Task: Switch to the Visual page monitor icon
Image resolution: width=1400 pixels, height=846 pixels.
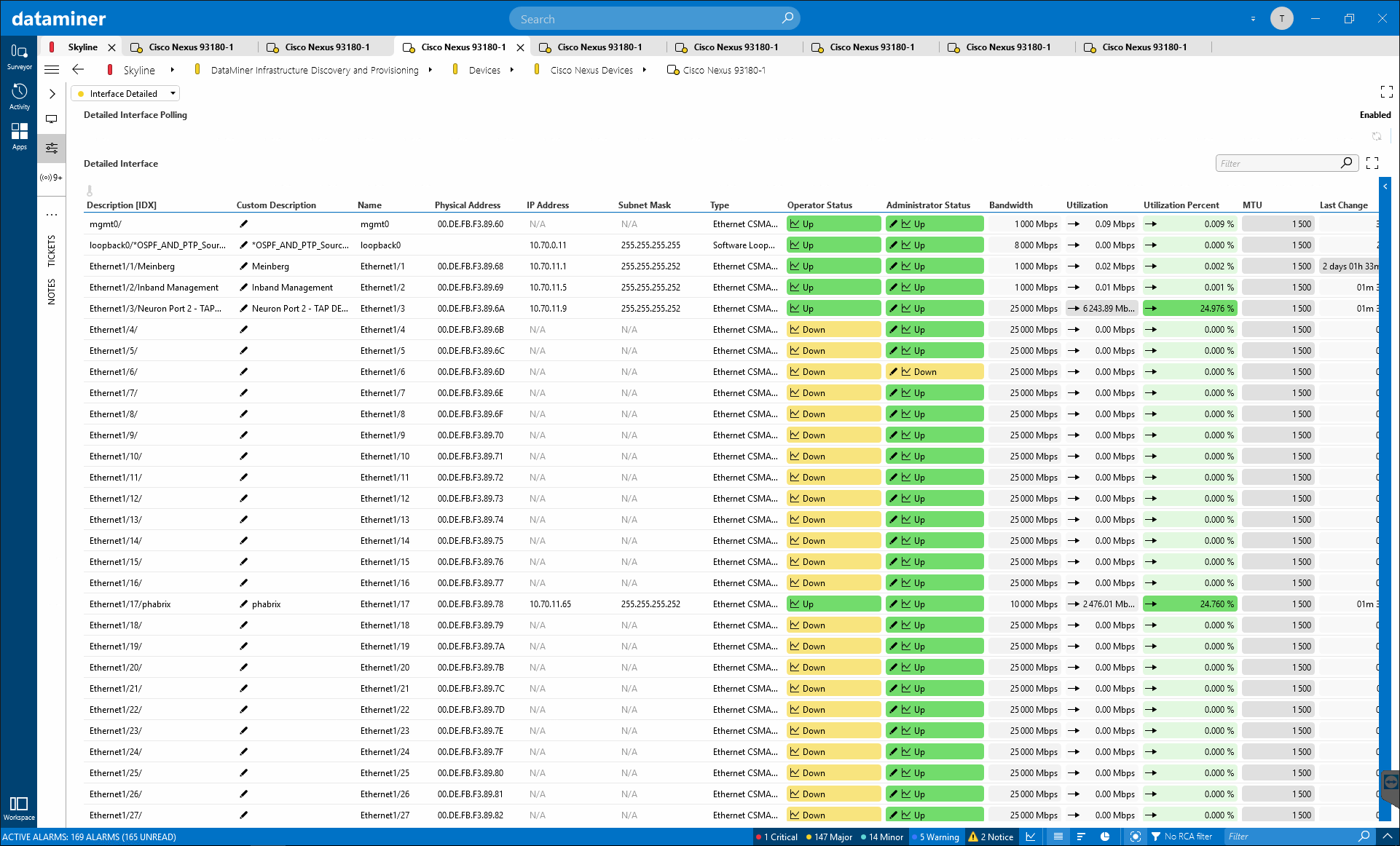Action: coord(52,119)
